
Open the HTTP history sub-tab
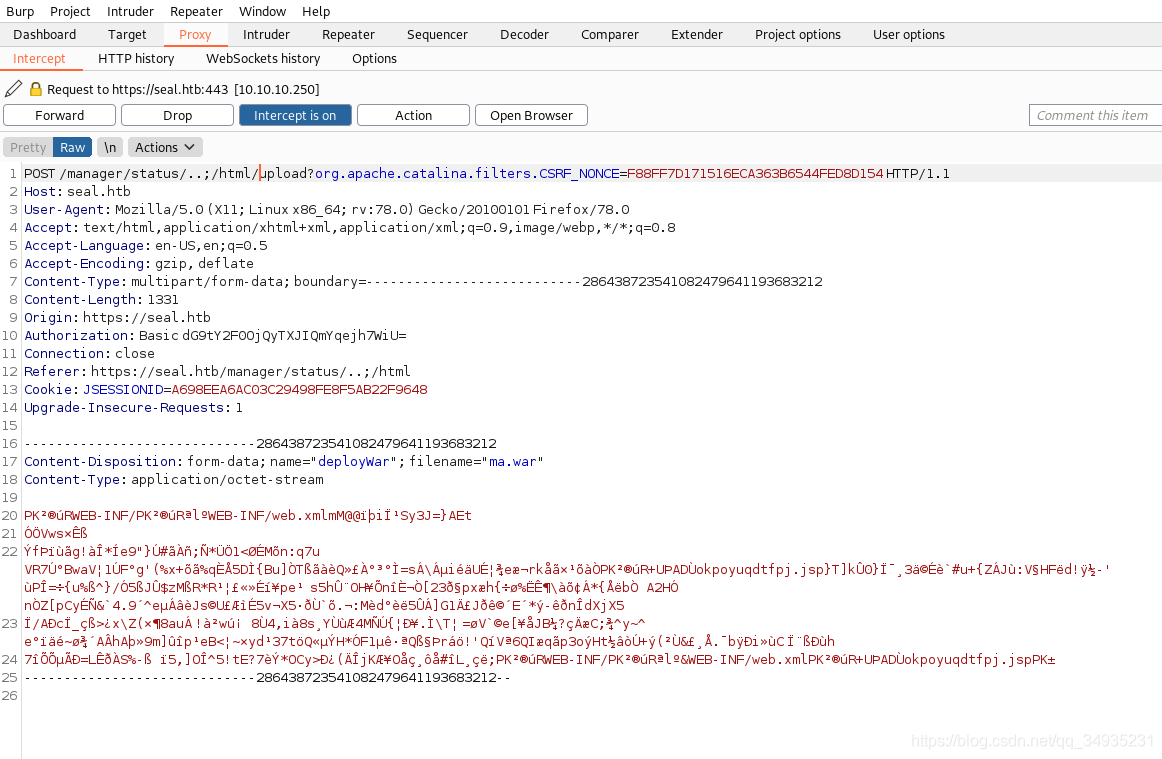[136, 58]
